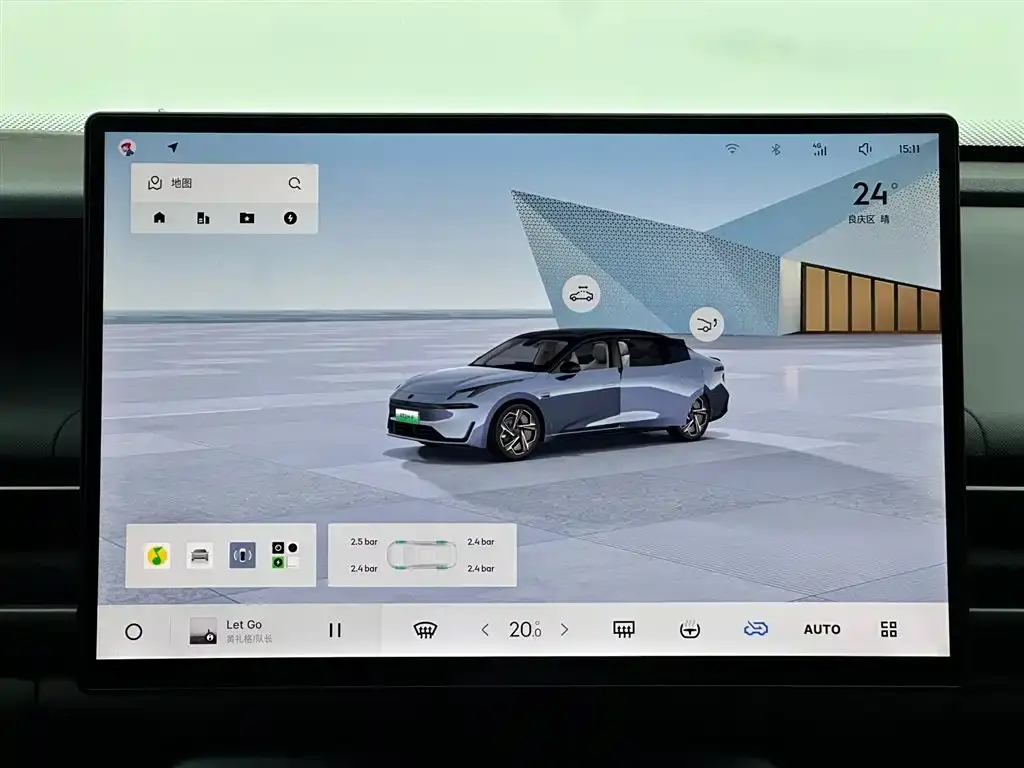Screen dimensions: 1024x768
Task: Open the yellow-green music app icon
Action: pos(158,556)
